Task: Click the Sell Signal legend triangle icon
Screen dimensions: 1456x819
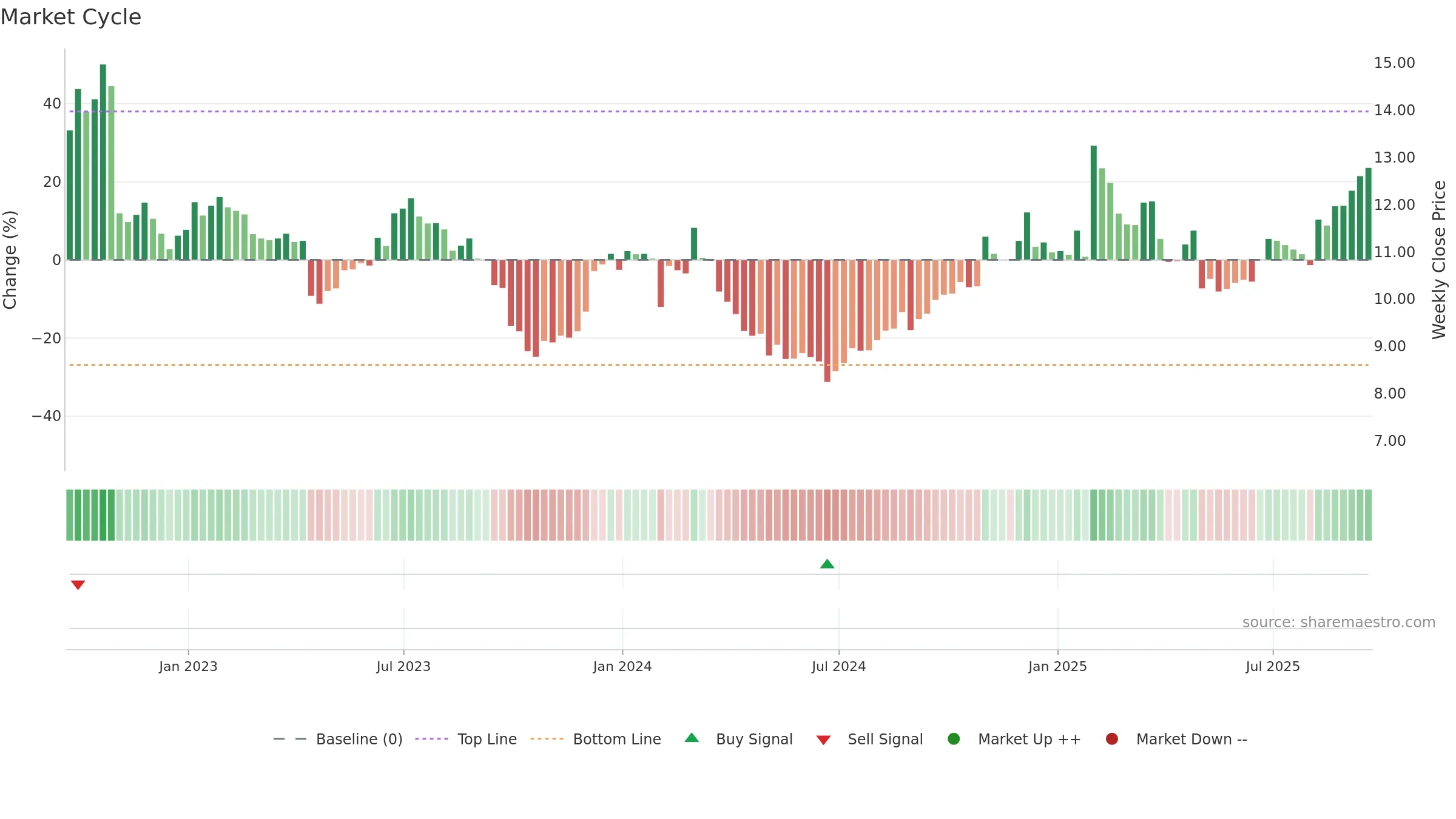Action: [x=823, y=740]
